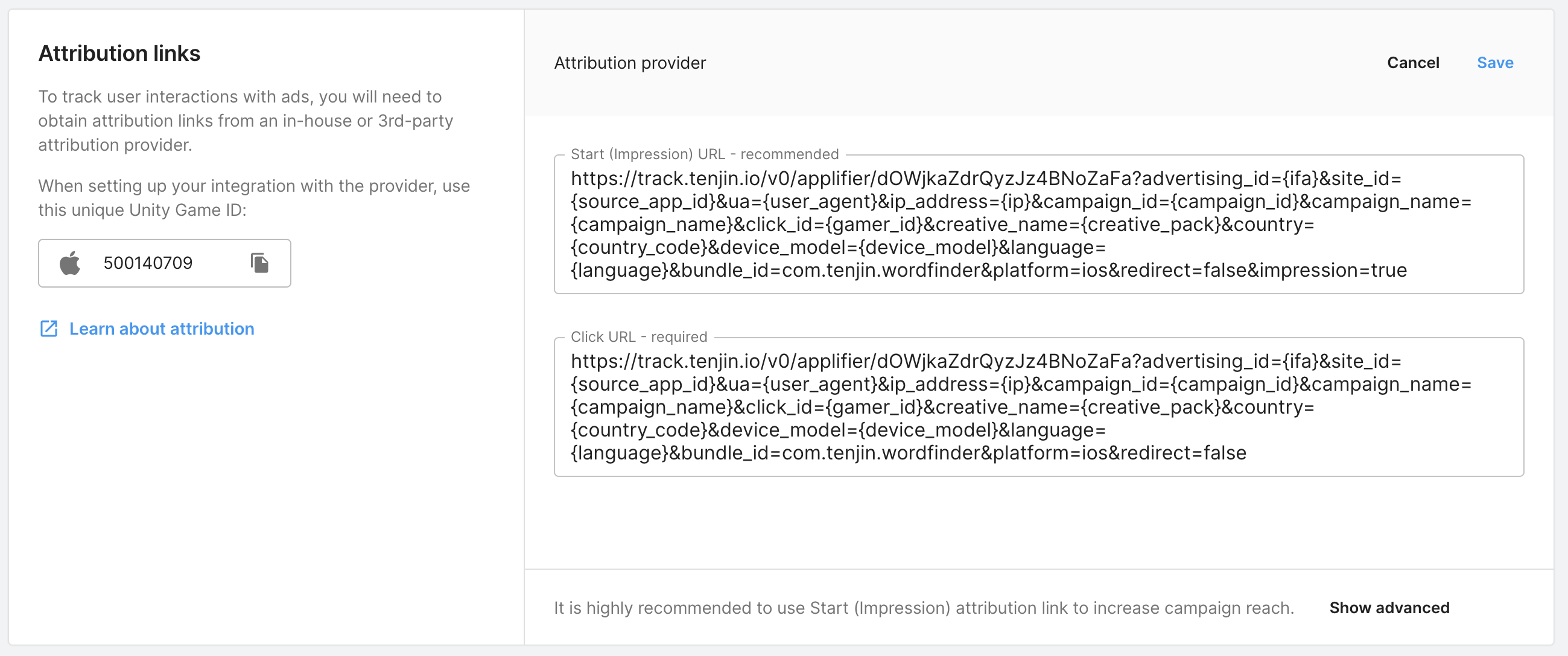Open the Learn about attribution link
This screenshot has width=1568, height=656.
pyautogui.click(x=161, y=329)
